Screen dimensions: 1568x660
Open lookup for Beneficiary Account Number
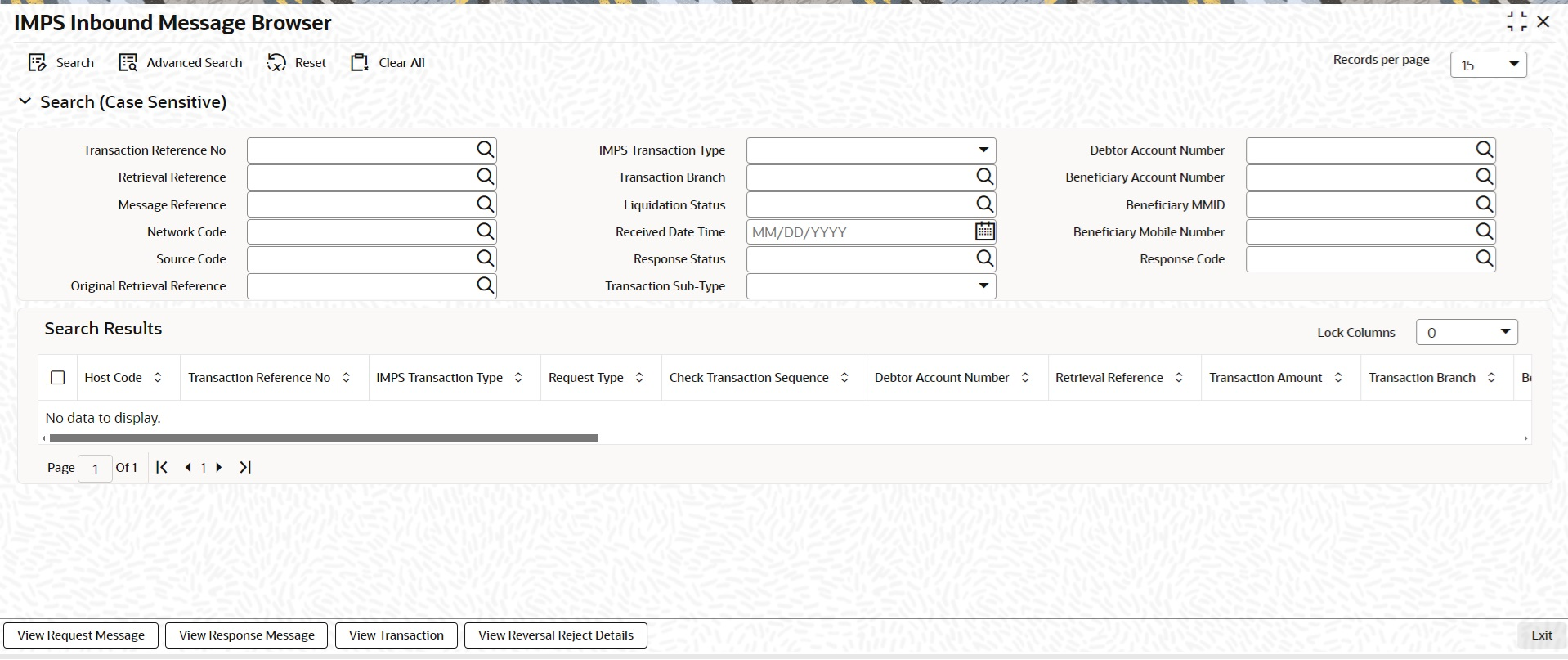1485,177
